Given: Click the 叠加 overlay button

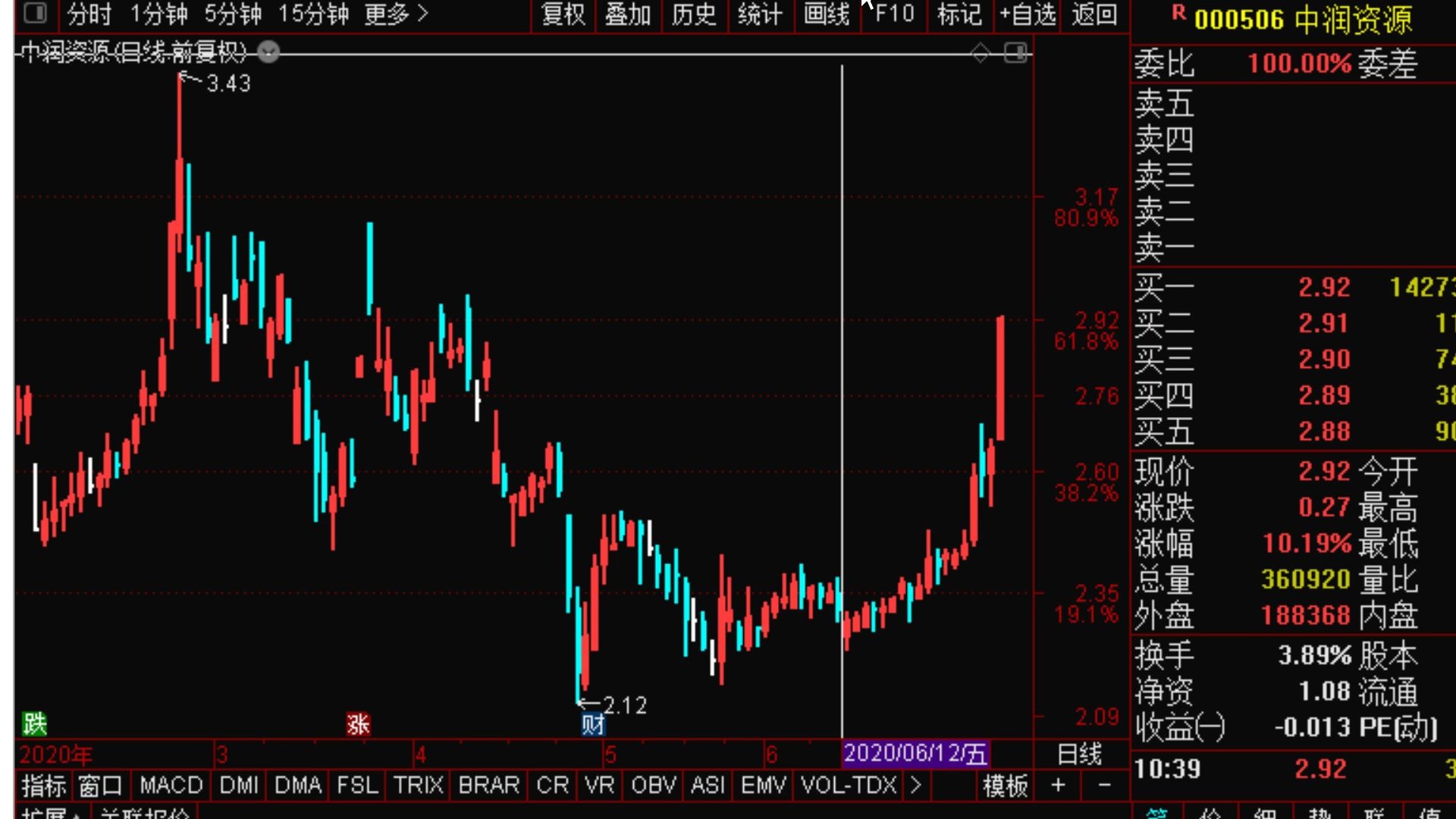Looking at the screenshot, I should point(628,14).
